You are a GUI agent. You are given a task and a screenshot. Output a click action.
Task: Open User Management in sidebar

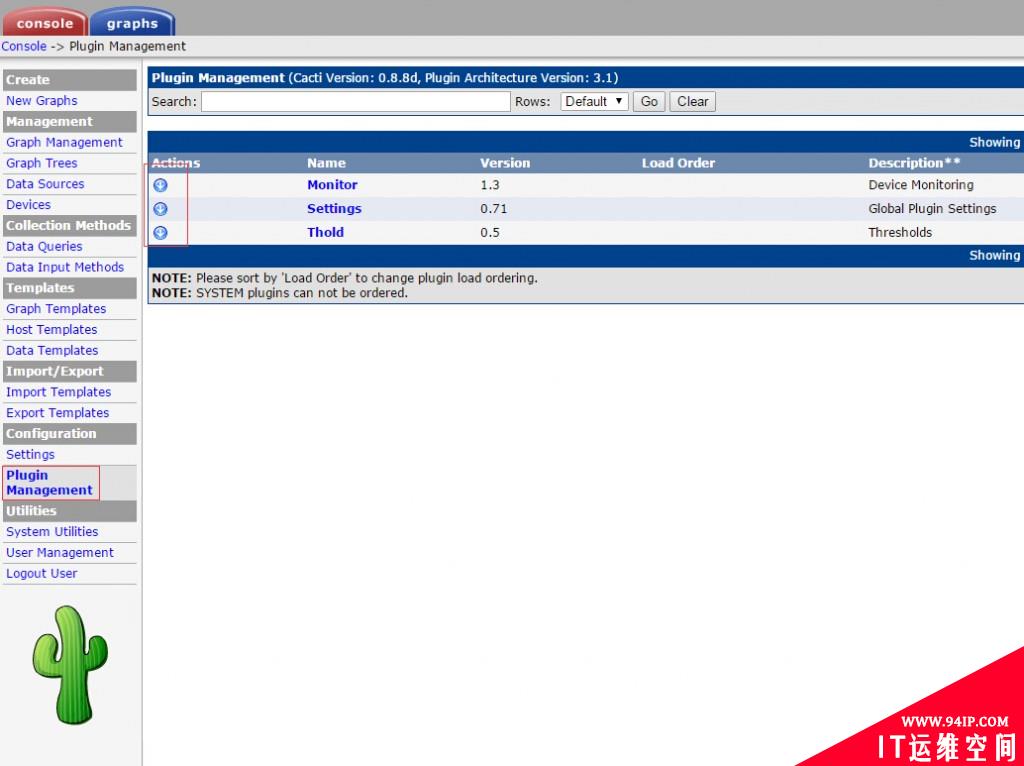click(x=60, y=552)
